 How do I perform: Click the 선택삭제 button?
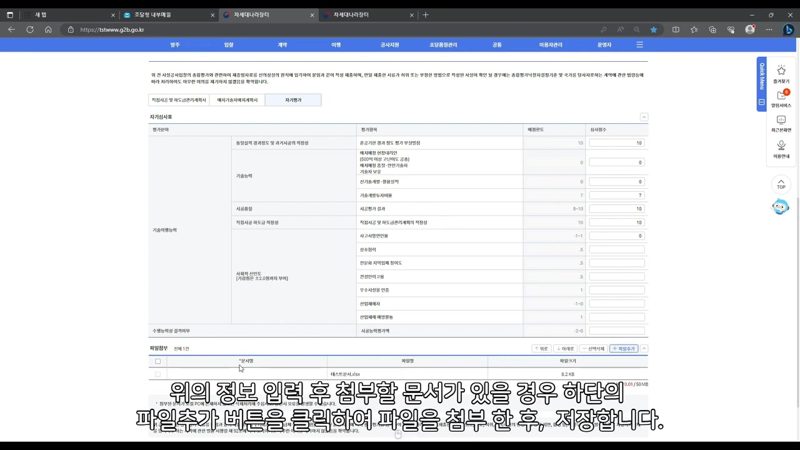pyautogui.click(x=593, y=348)
